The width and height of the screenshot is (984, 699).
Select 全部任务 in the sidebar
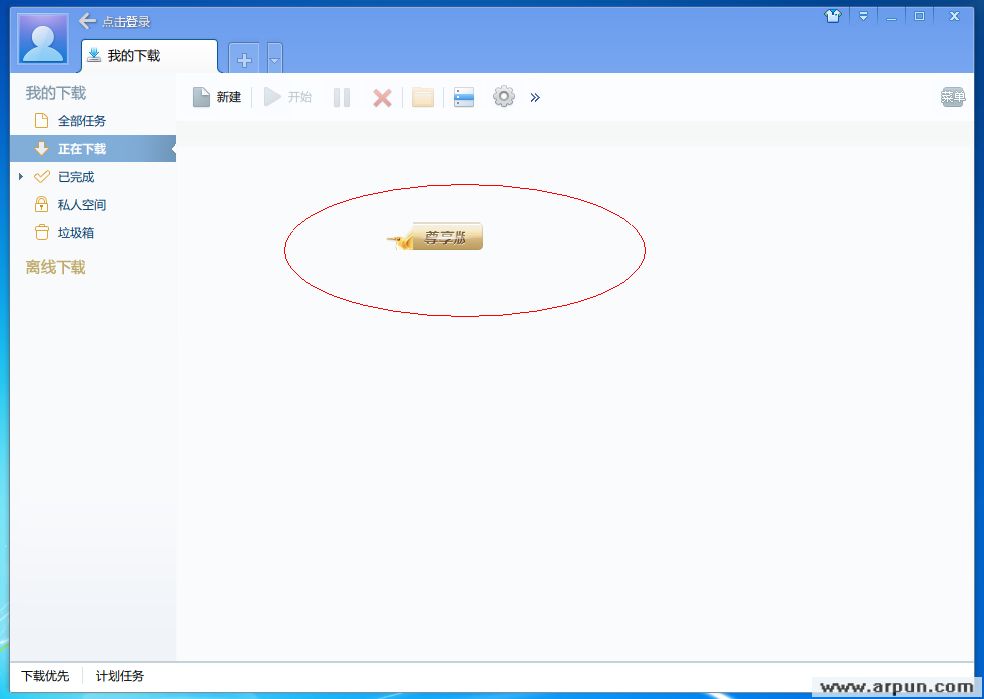point(81,121)
